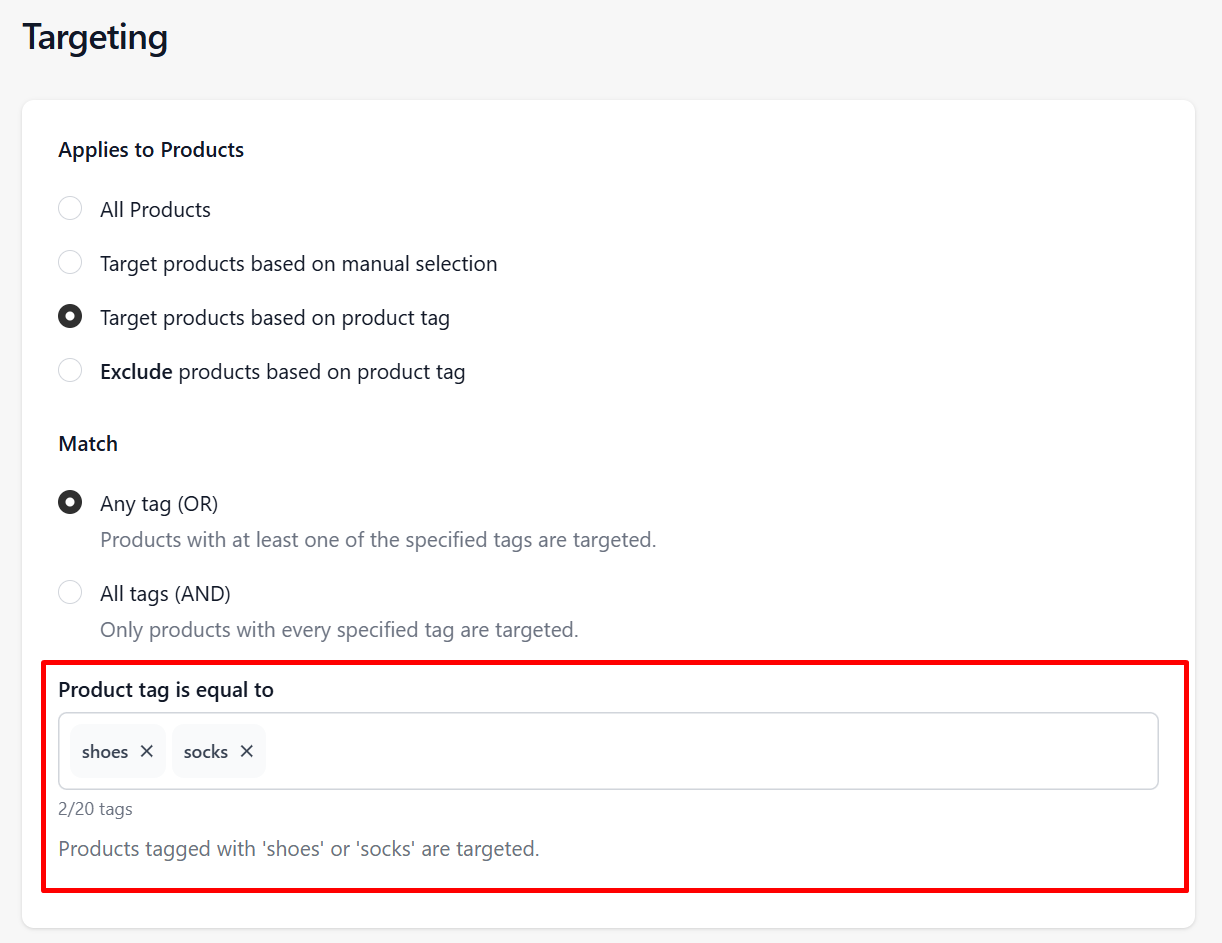Click the 'Products tagged with' summary text

pyautogui.click(x=298, y=849)
